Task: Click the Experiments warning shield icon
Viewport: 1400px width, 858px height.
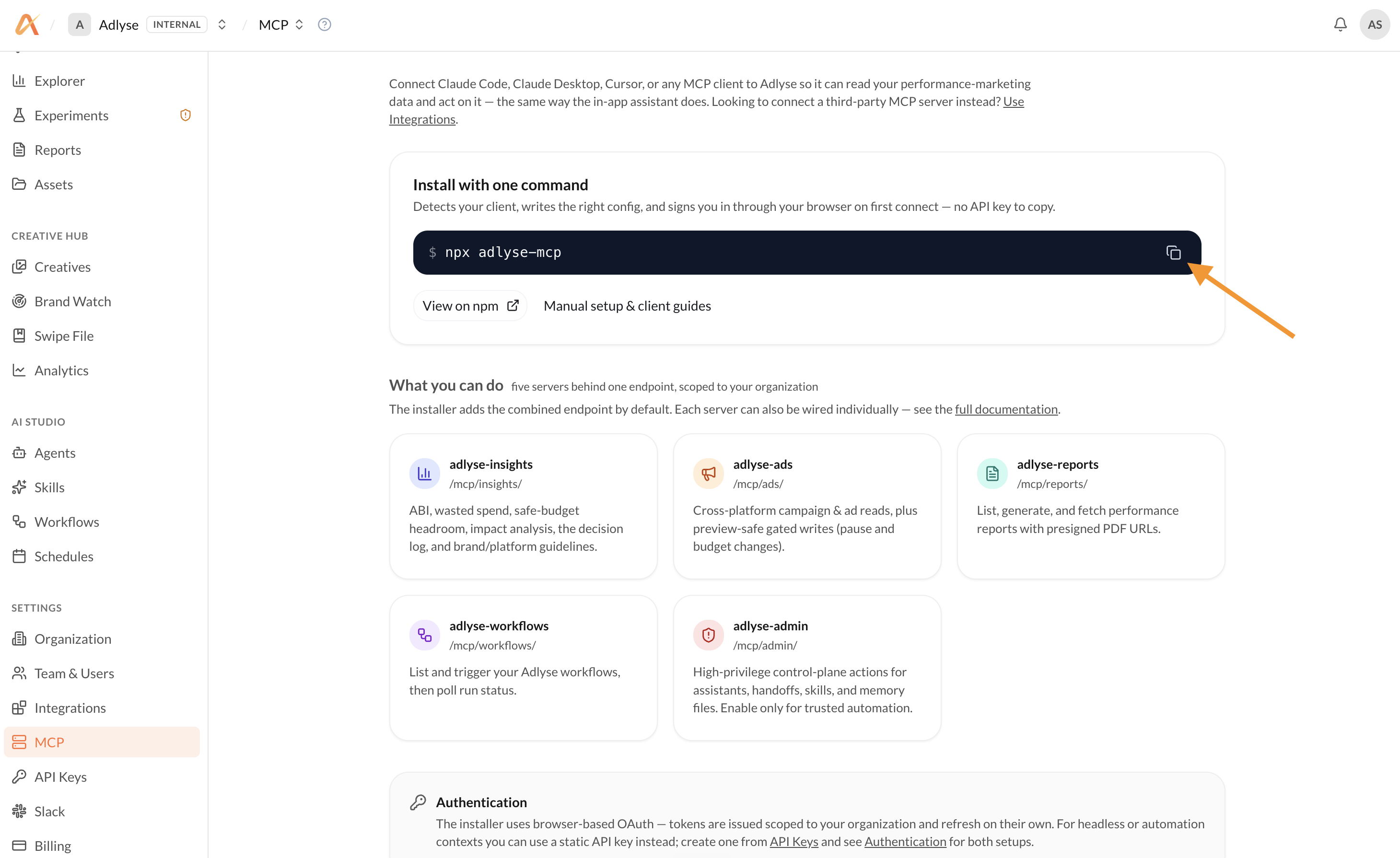Action: [185, 116]
